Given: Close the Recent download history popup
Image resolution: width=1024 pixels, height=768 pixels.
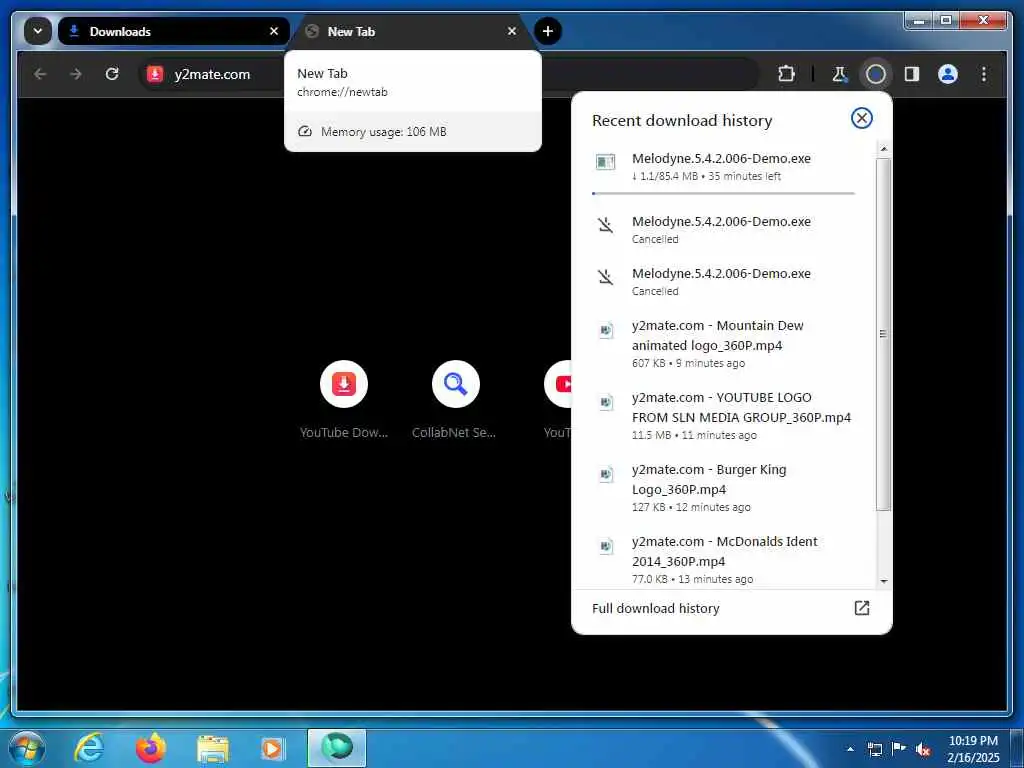Looking at the screenshot, I should 861,118.
